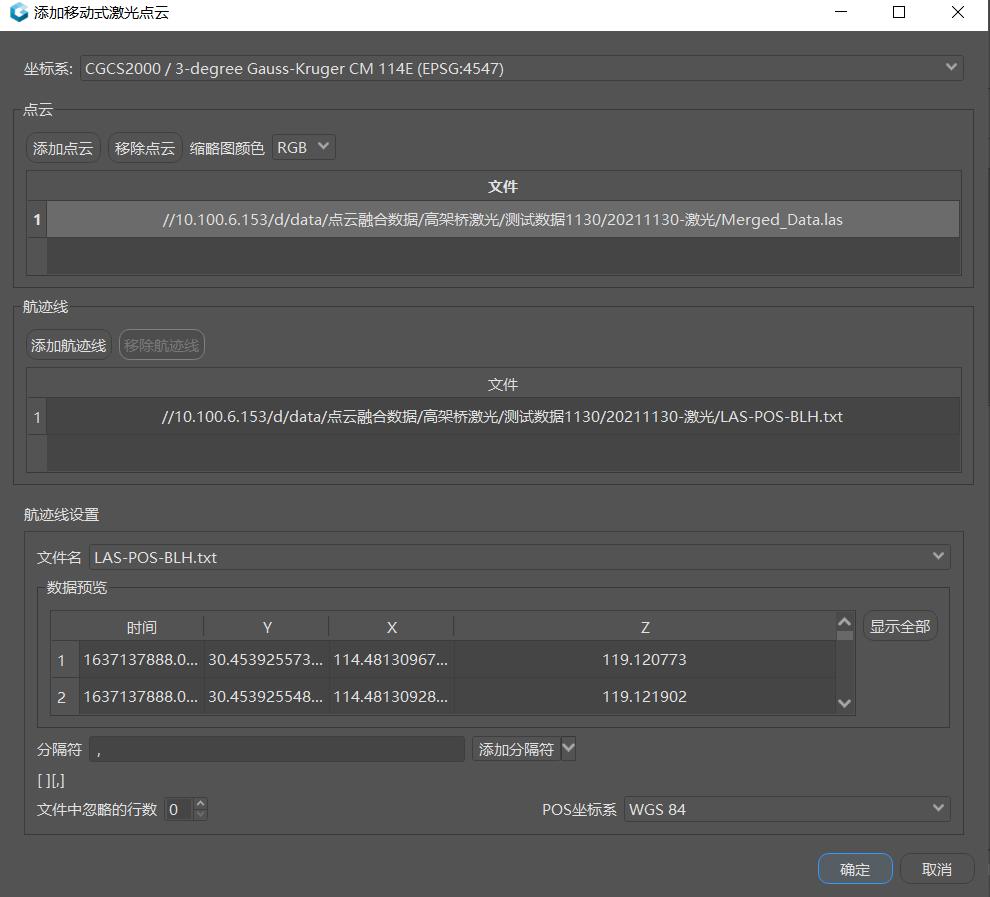Click the app logo icon in title bar
This screenshot has width=990, height=897.
click(x=19, y=12)
